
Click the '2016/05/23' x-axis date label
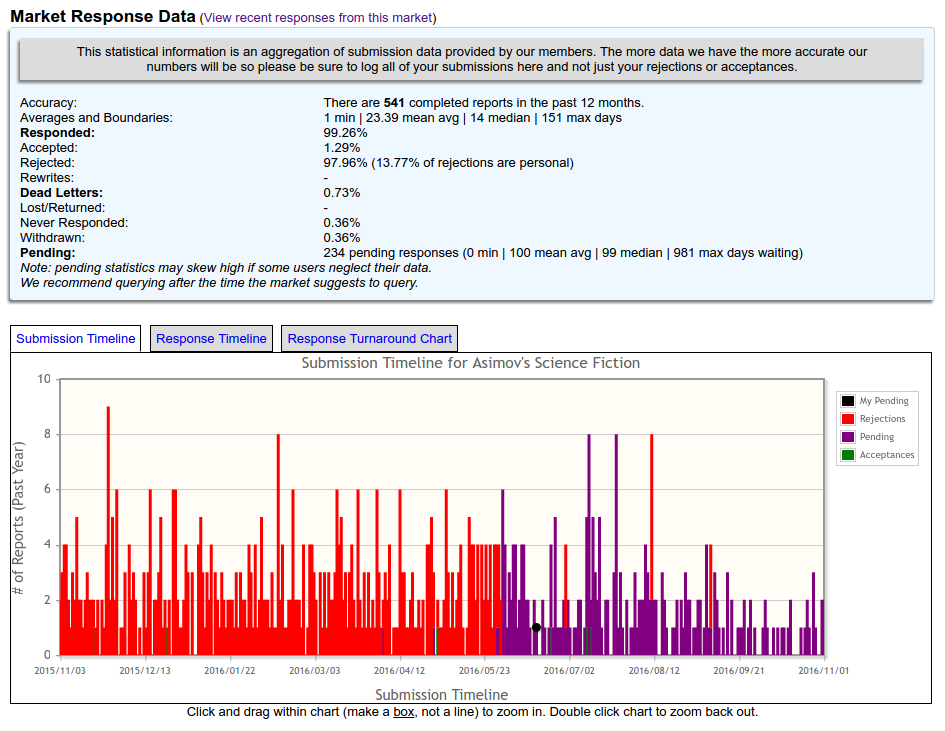pos(485,671)
